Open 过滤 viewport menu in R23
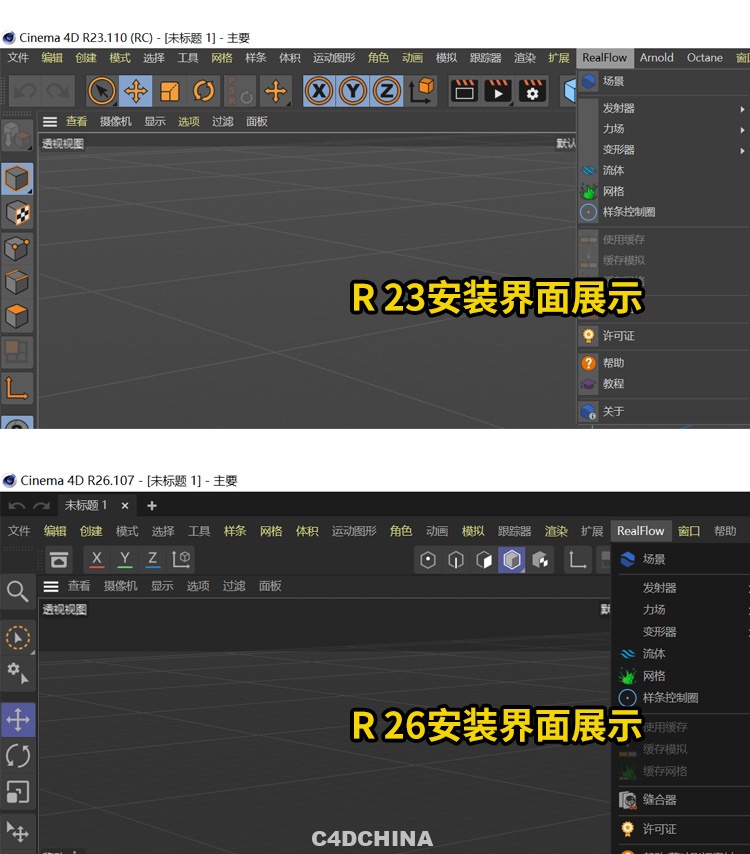Viewport: 750px width, 854px height. 223,121
